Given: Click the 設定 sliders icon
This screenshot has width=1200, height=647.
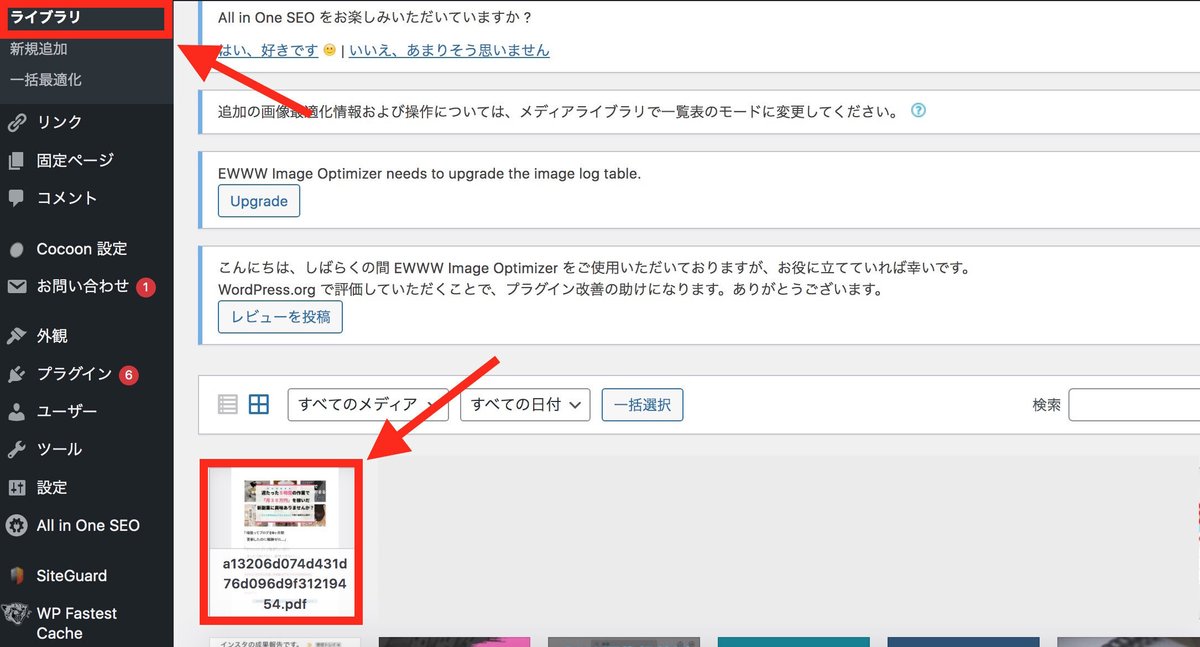Looking at the screenshot, I should [16, 487].
